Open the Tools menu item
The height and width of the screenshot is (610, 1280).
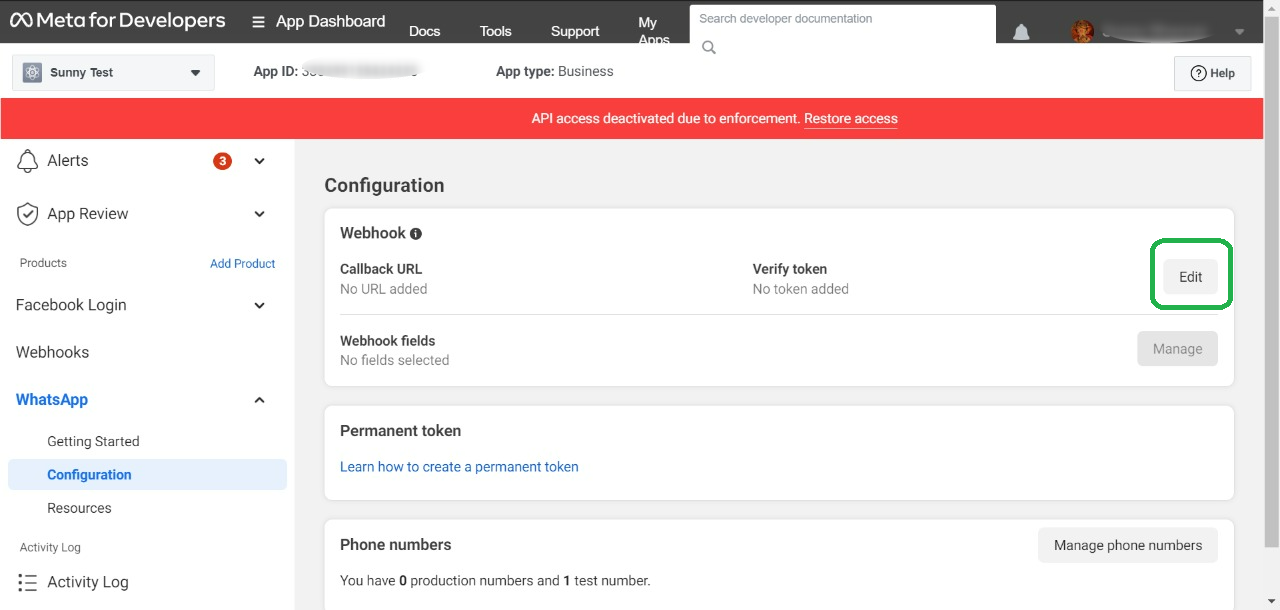(495, 31)
